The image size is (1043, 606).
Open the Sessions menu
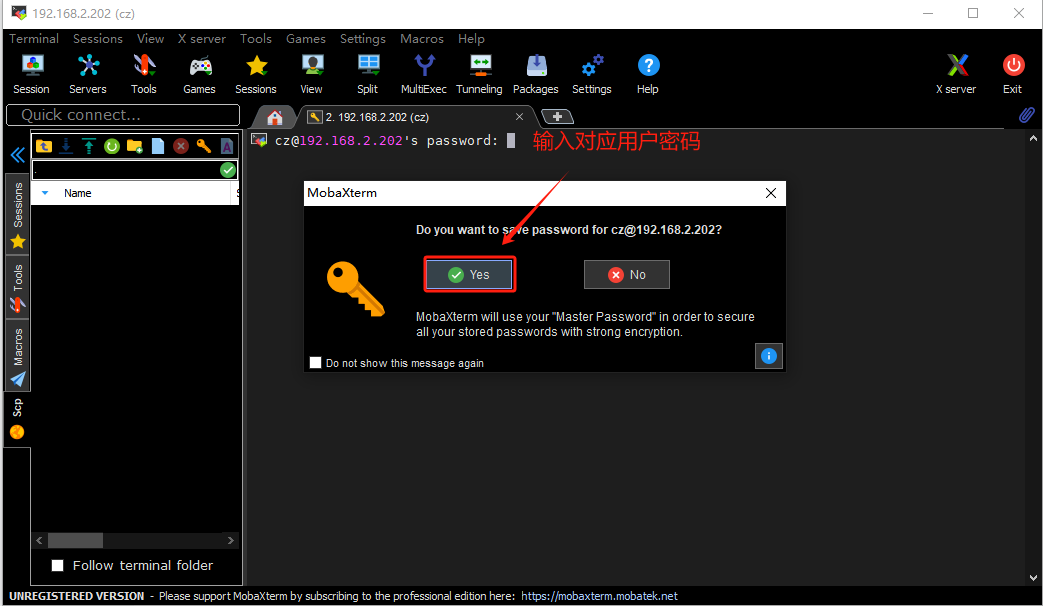[x=98, y=39]
